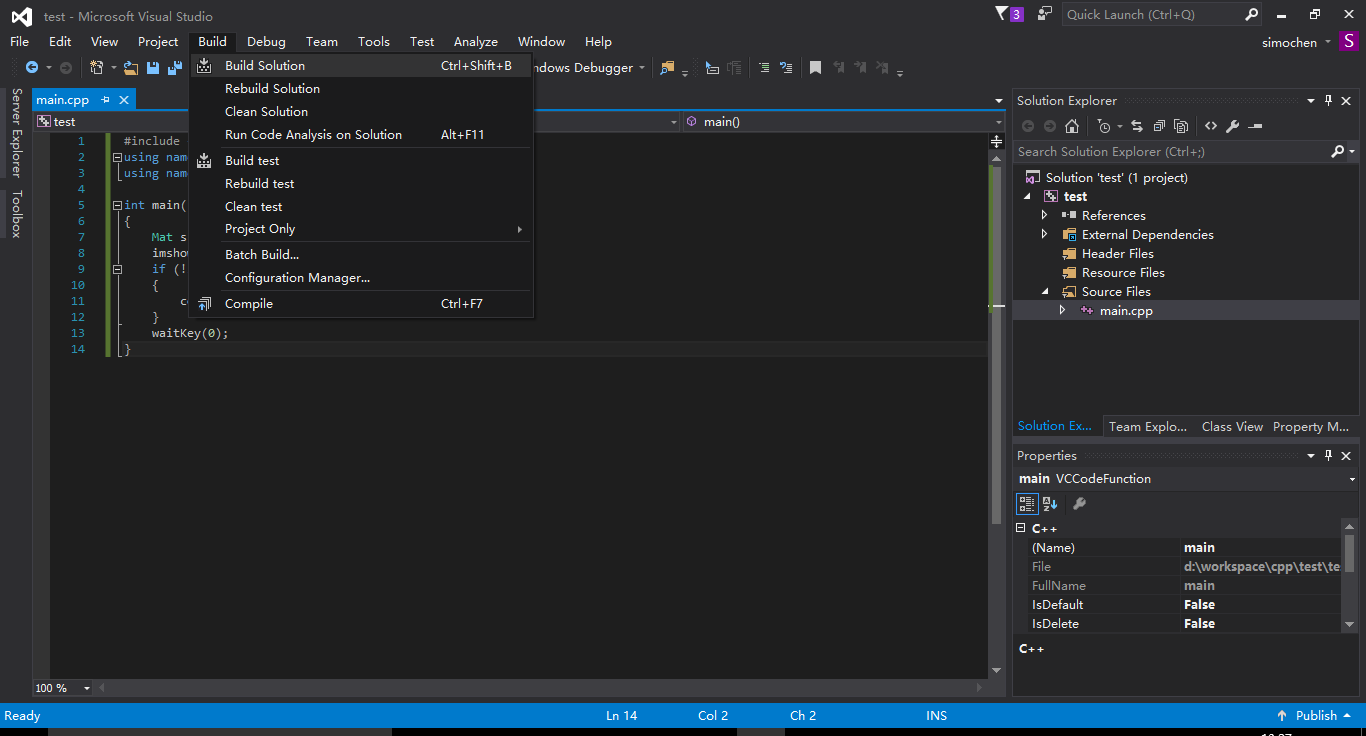The image size is (1366, 736).
Task: Collapse the C++ category in Properties
Action: coord(1021,529)
